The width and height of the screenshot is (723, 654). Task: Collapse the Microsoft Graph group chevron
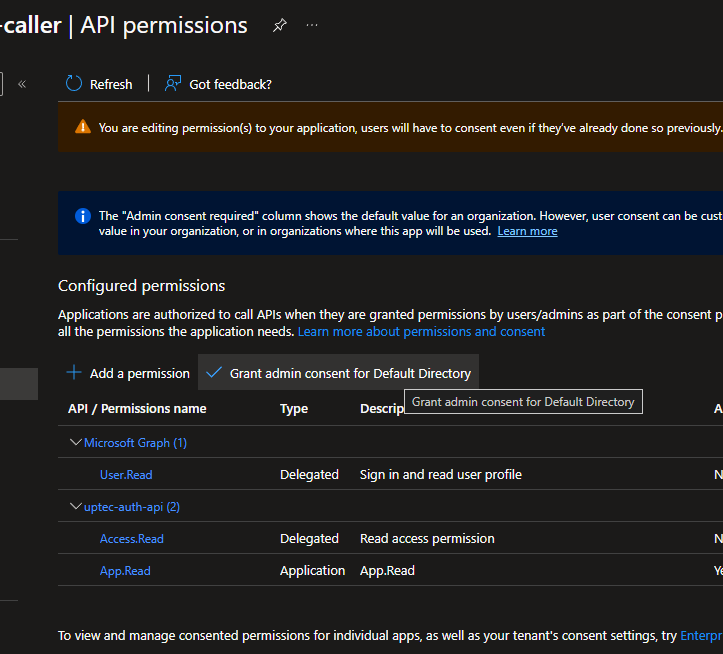click(x=75, y=442)
